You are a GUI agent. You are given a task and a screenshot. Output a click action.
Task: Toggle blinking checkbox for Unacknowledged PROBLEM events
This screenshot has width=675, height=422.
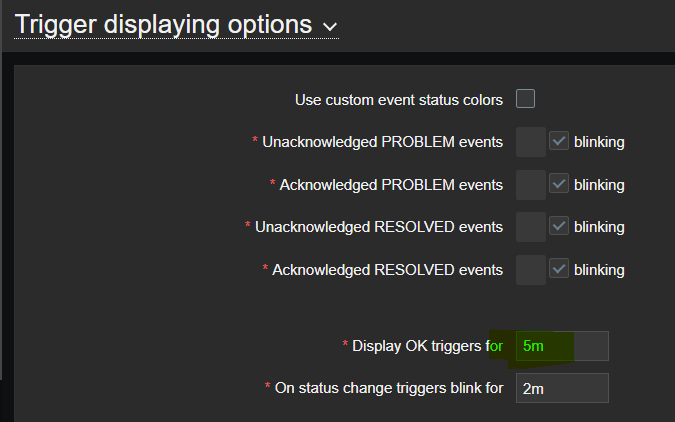[x=559, y=142]
